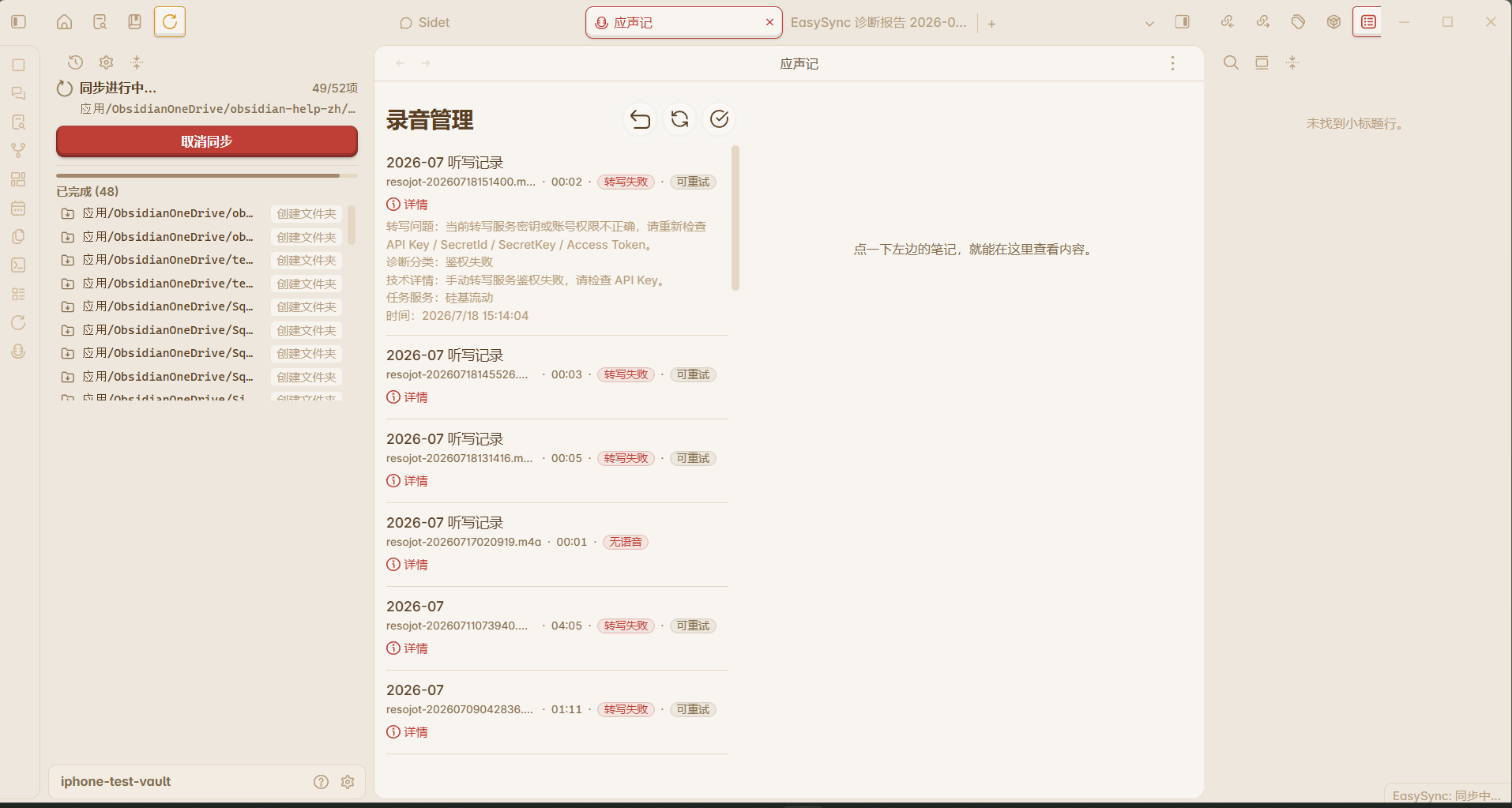
Task: Toggle the left sidebar panel icon
Action: click(19, 22)
